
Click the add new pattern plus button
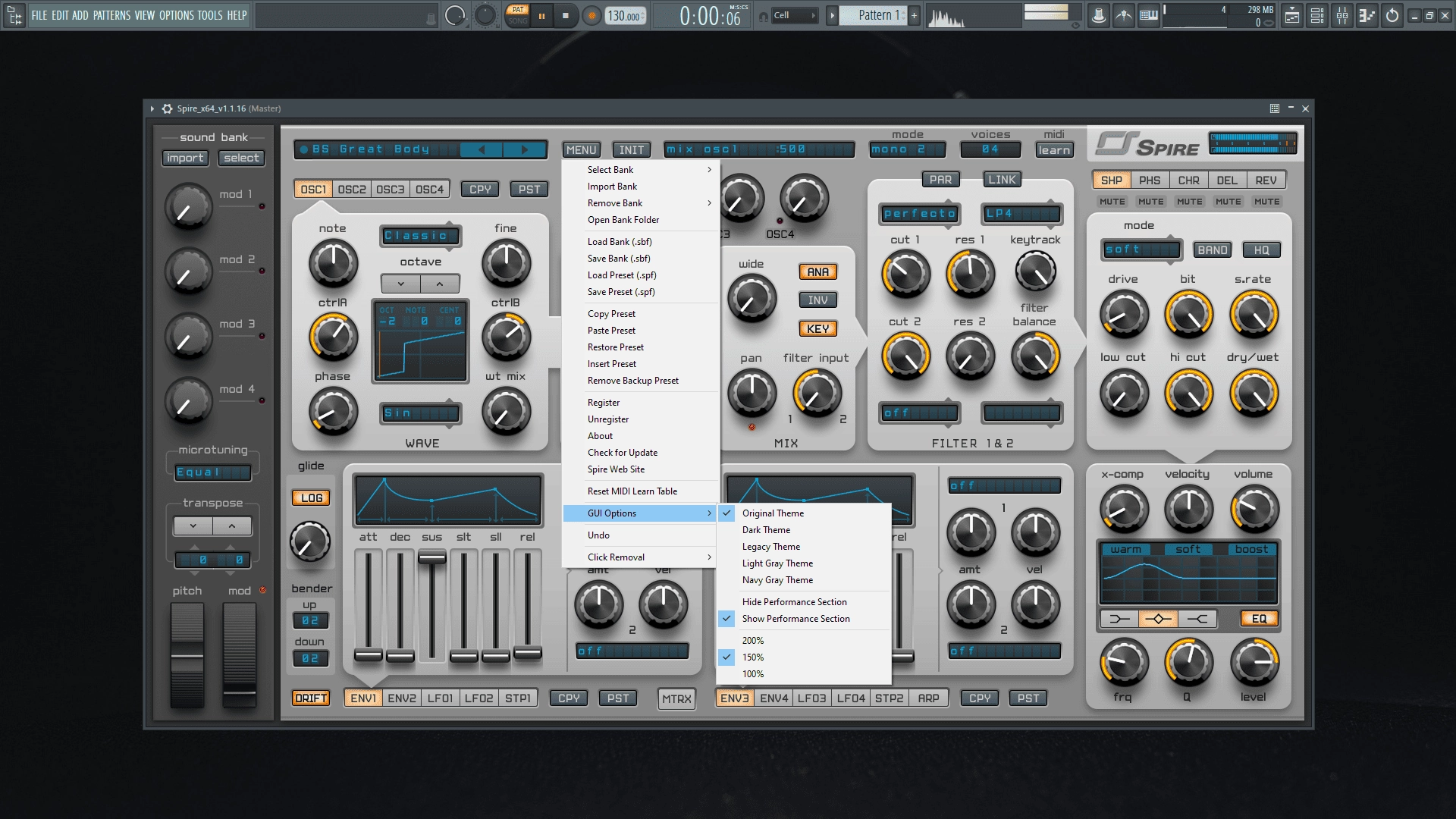tap(914, 15)
